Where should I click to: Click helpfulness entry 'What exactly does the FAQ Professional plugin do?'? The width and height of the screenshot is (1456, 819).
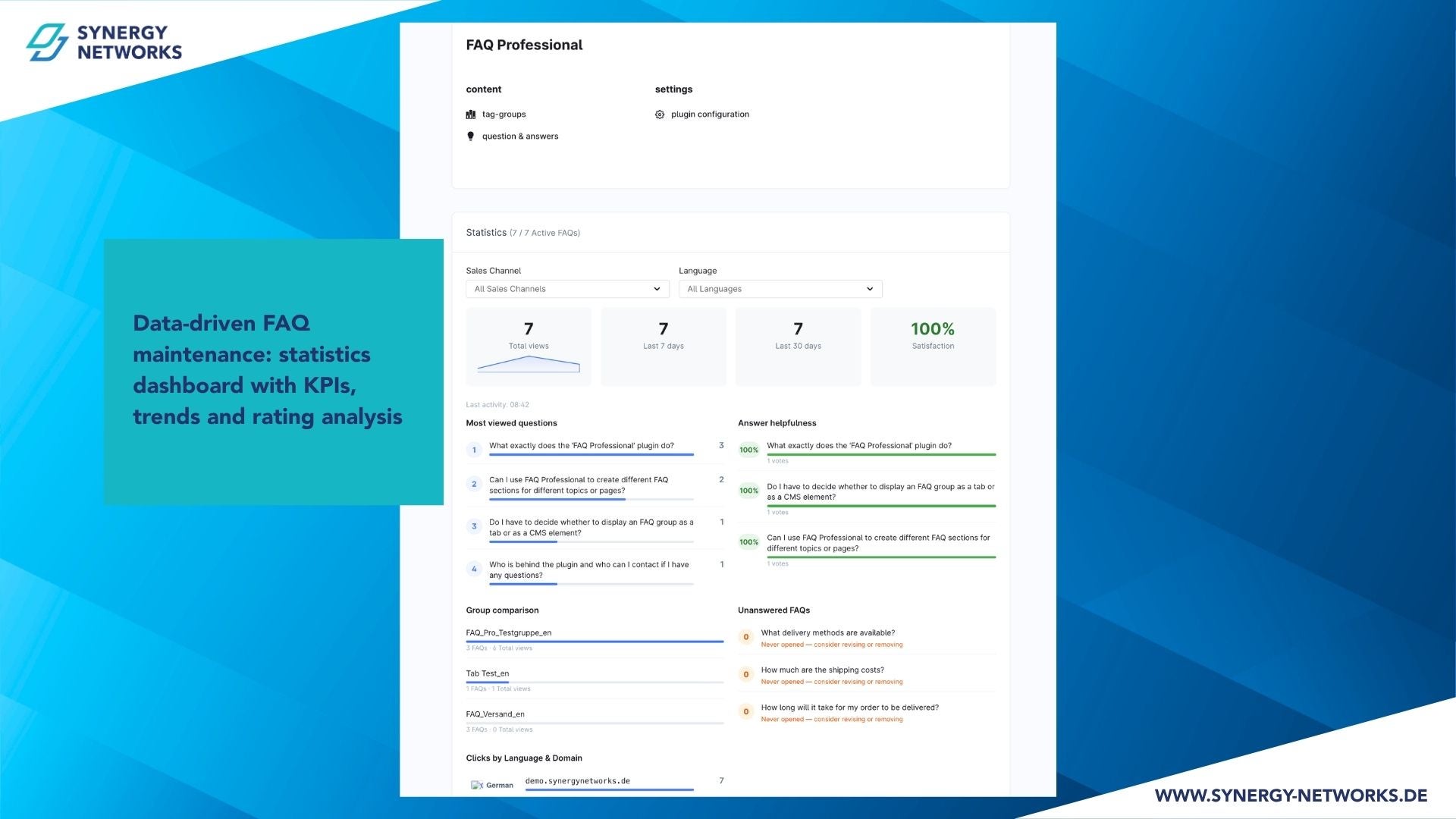pos(859,446)
